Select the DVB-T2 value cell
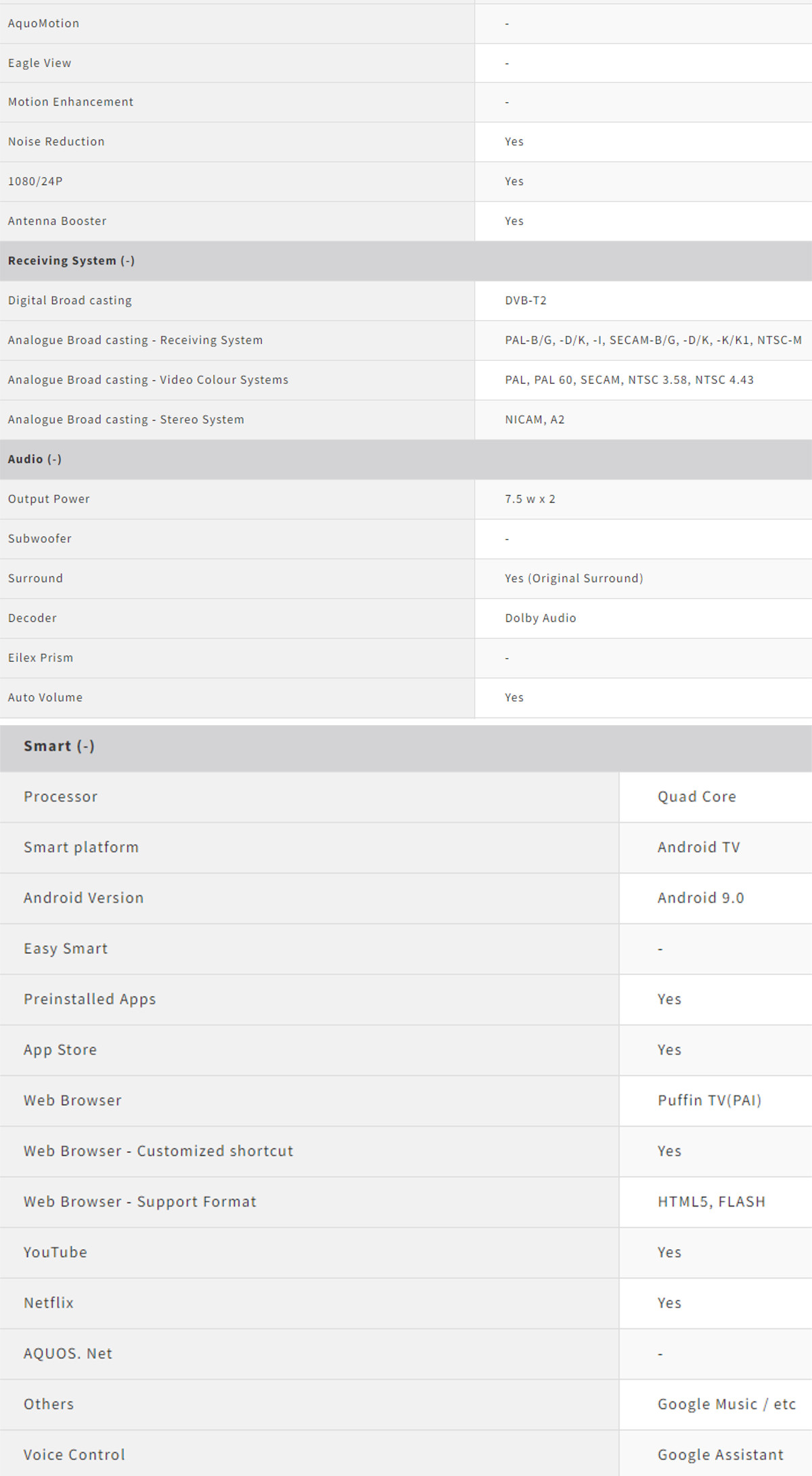 point(526,301)
